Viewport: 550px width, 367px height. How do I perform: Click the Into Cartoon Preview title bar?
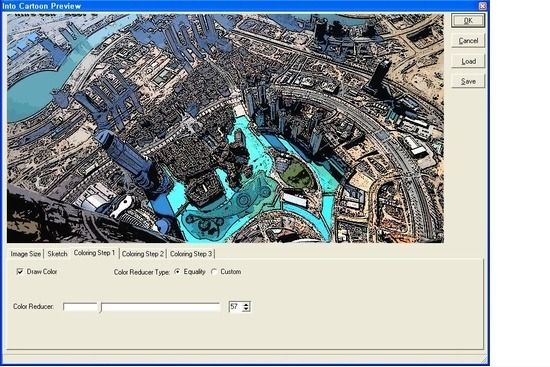[x=242, y=6]
